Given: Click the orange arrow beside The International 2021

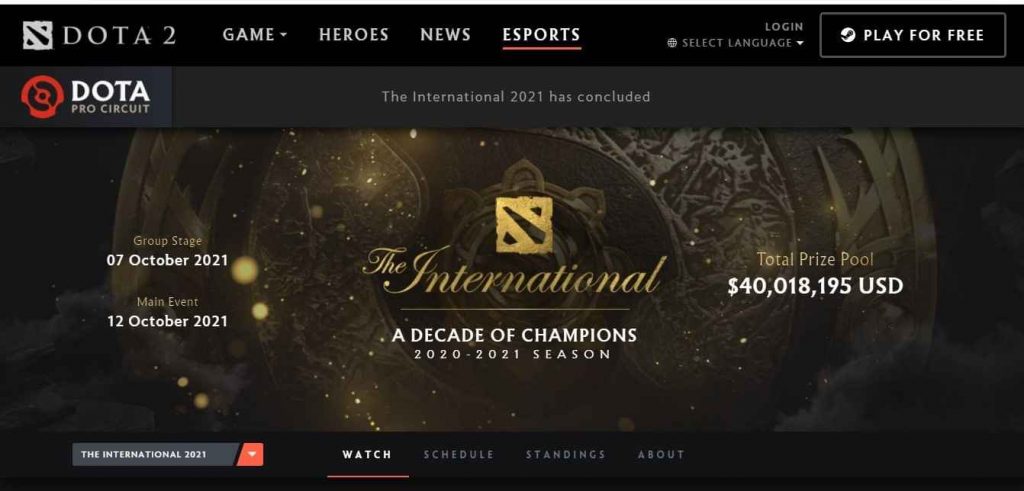Looking at the screenshot, I should (x=251, y=454).
